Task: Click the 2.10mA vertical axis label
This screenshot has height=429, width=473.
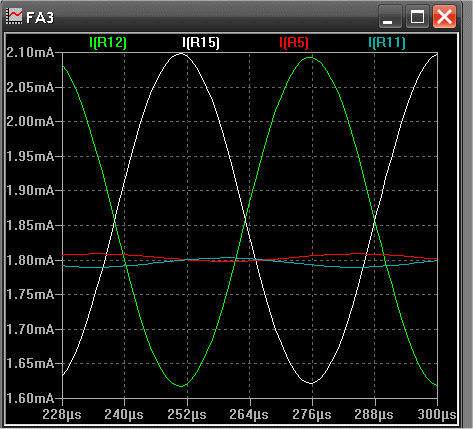Action: point(30,53)
